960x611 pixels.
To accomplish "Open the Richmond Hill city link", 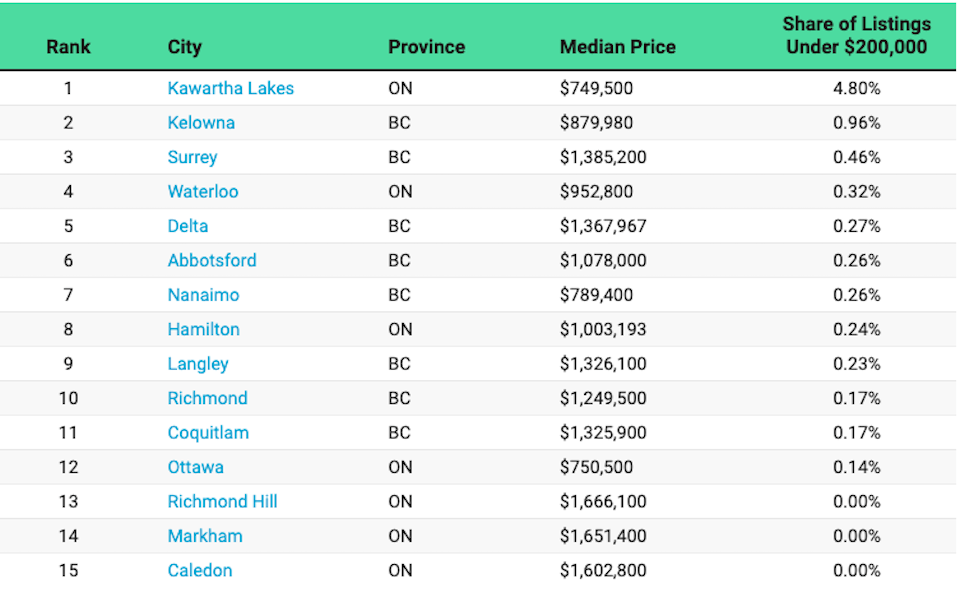I will [222, 501].
